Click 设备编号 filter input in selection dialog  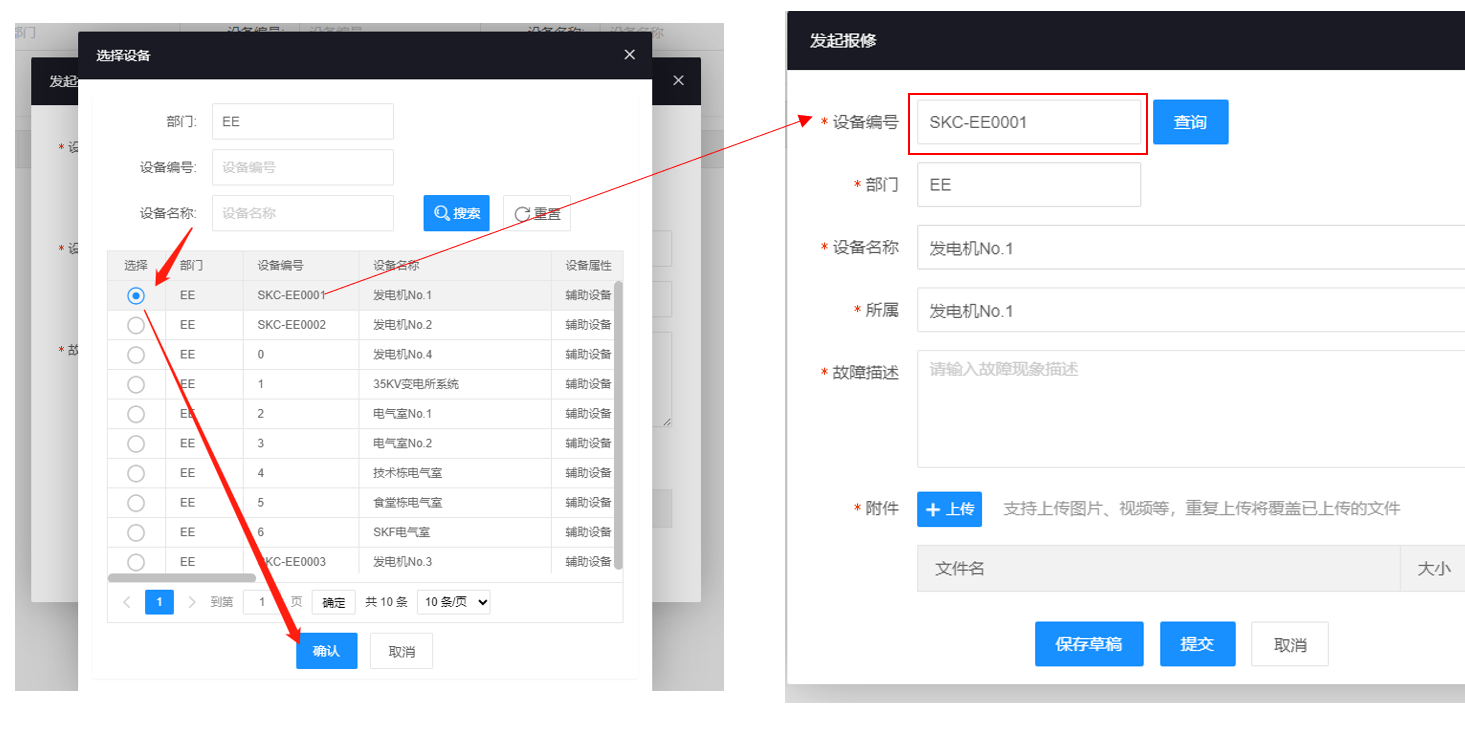303,167
